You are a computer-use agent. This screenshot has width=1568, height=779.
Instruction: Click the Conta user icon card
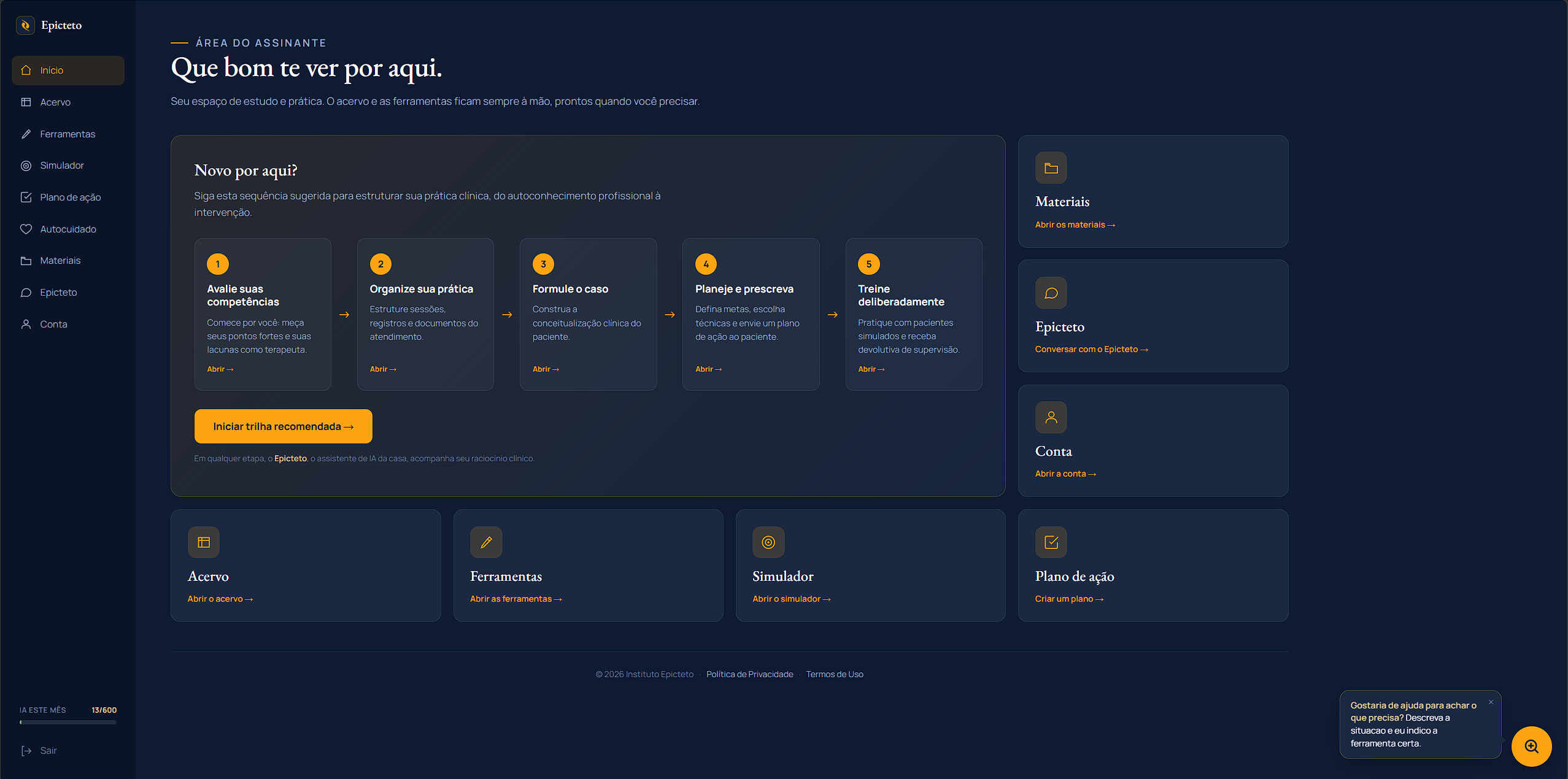point(1051,418)
